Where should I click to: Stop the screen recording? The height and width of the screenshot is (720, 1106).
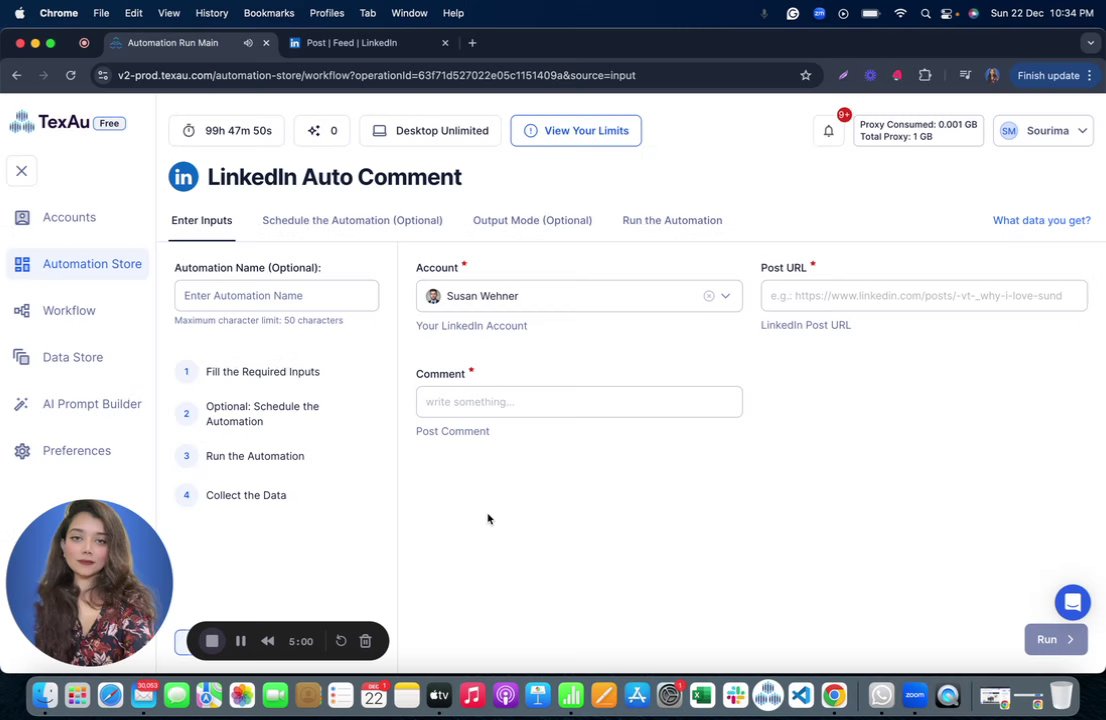coord(212,641)
